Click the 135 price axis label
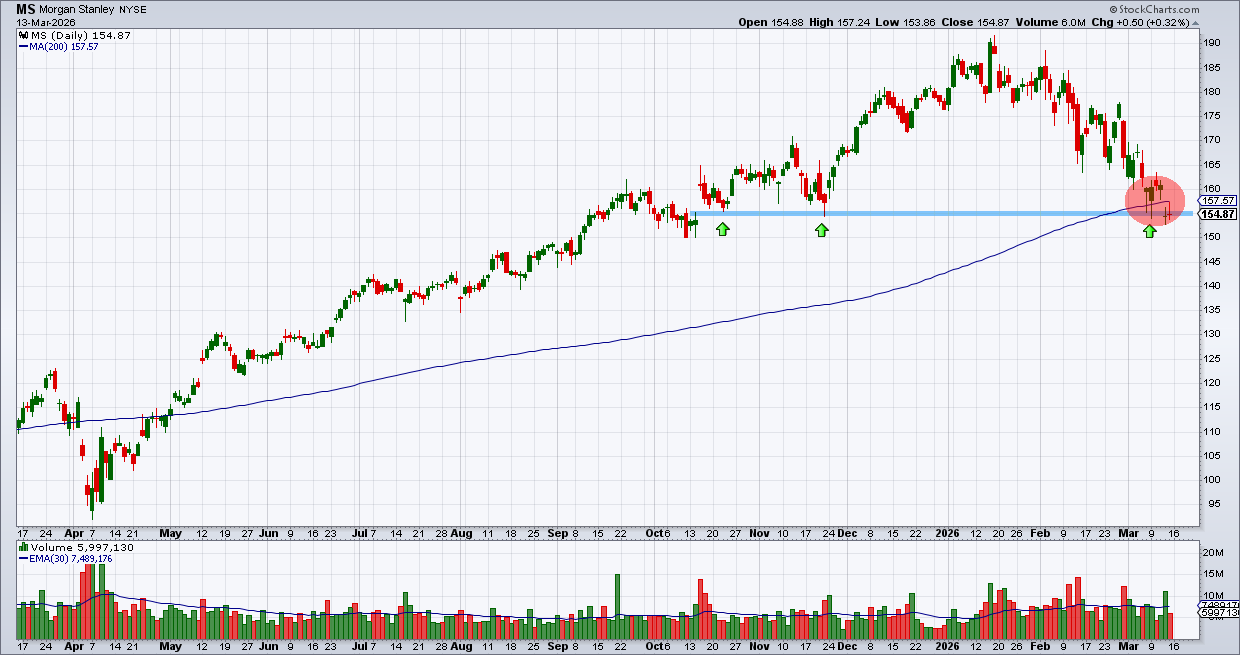 (1211, 310)
